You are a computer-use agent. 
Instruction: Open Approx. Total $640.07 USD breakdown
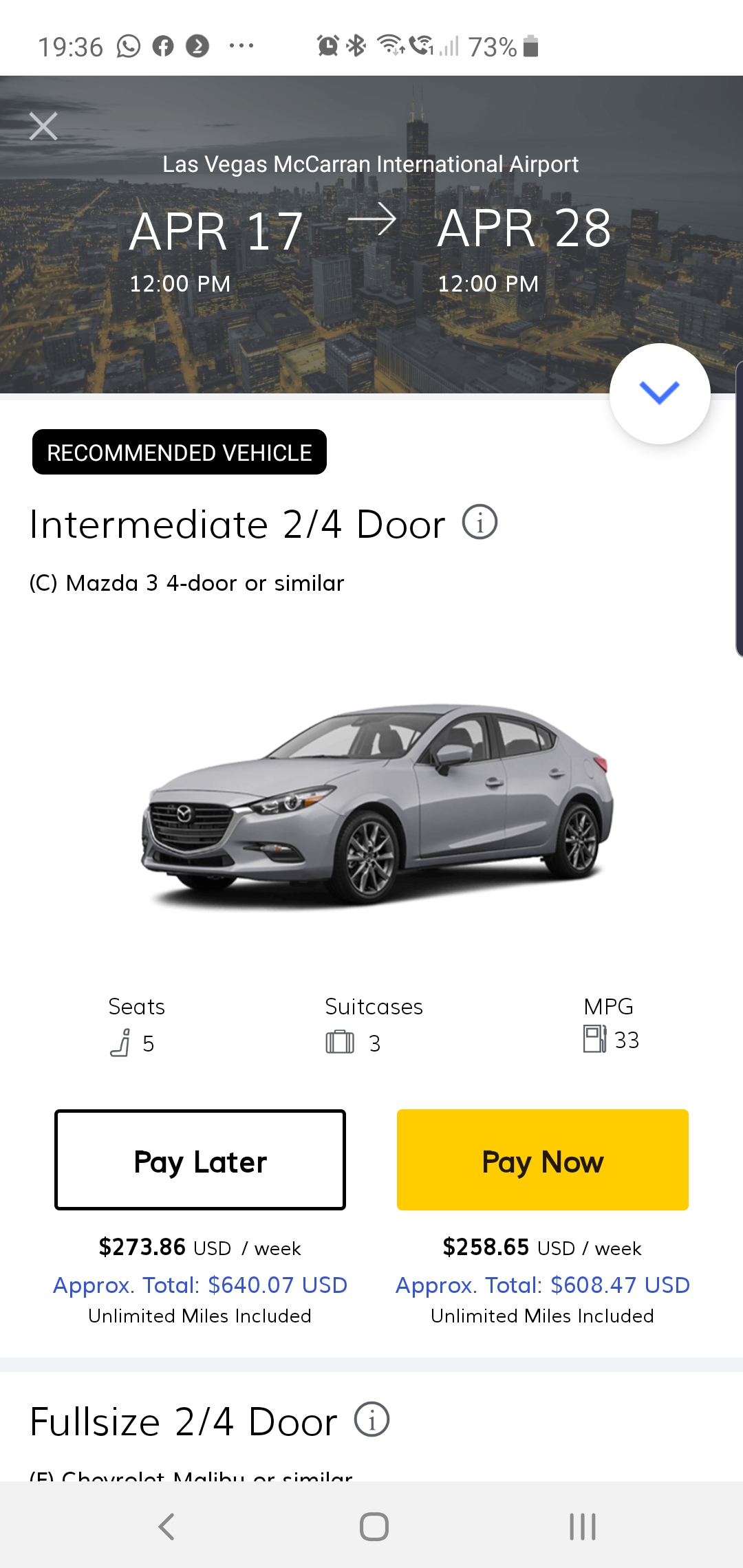pos(200,1285)
